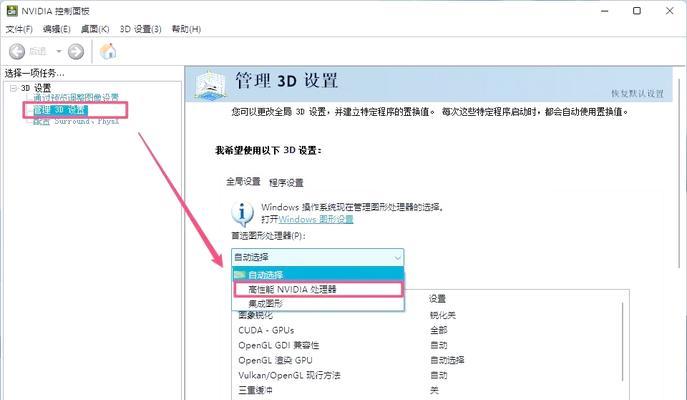Image resolution: width=687 pixels, height=400 pixels.
Task: Choose 集成图形 in the dropdown list
Action: (318, 303)
